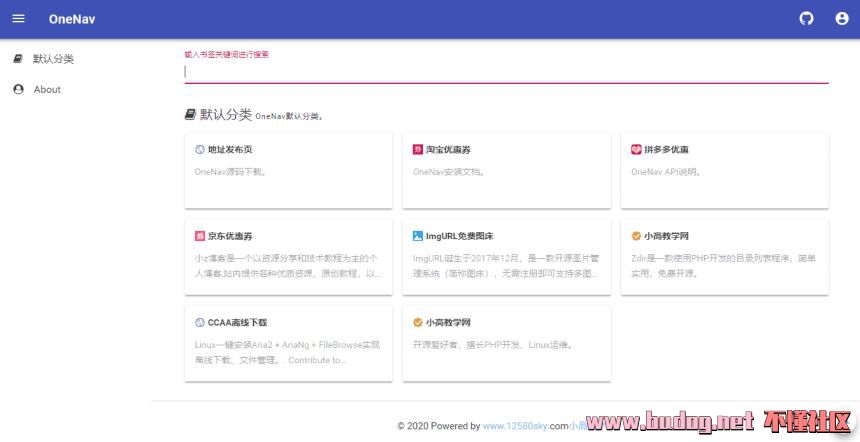Focus the bookmark keyword search field
Image resolution: width=860 pixels, height=442 pixels.
506,71
